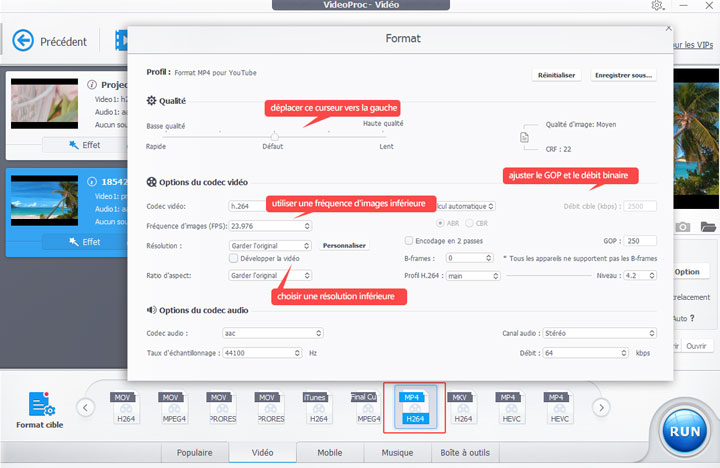720x468 pixels.
Task: Click the palm tree preview image
Action: [x=696, y=139]
